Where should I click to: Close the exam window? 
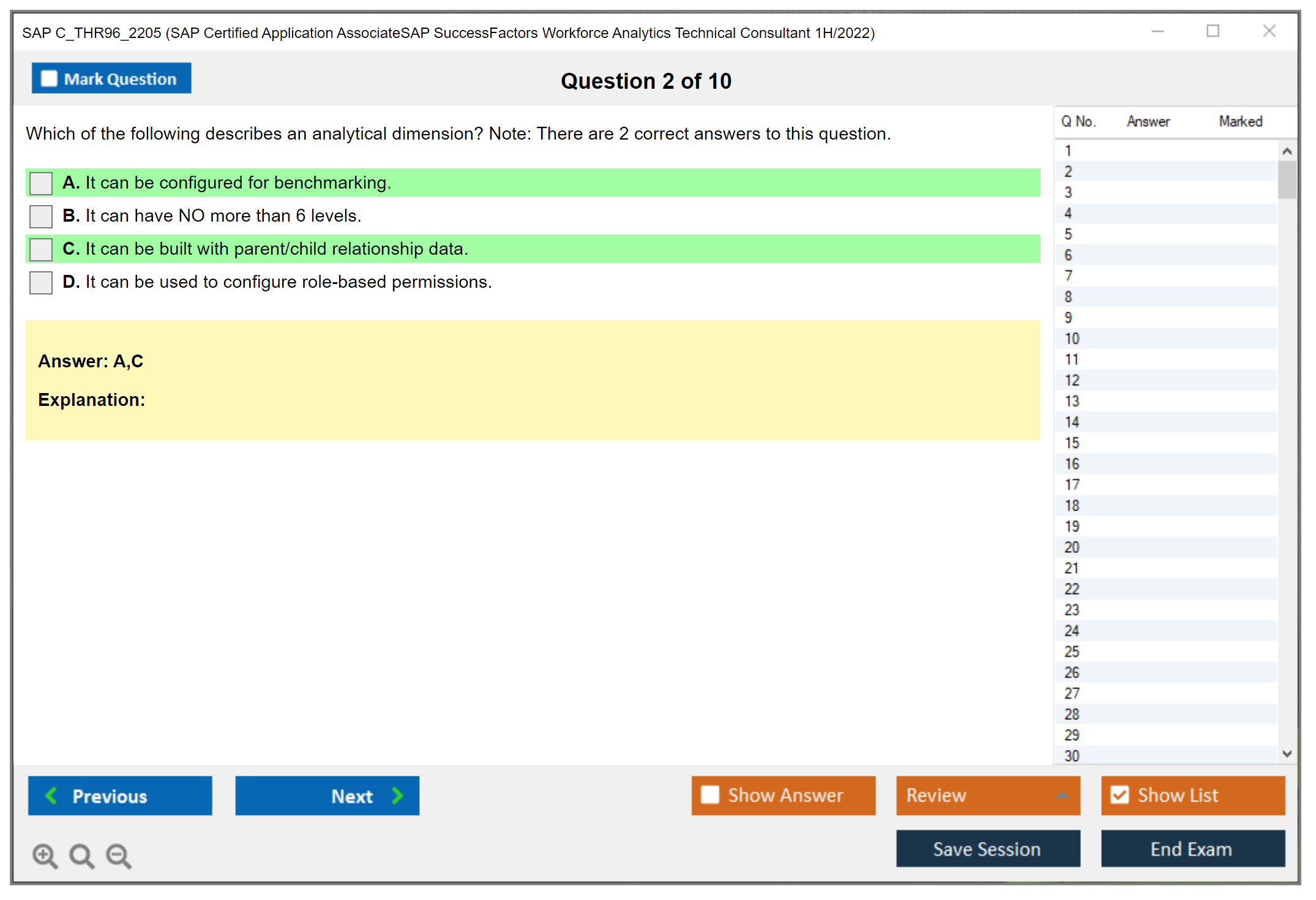tap(1269, 31)
